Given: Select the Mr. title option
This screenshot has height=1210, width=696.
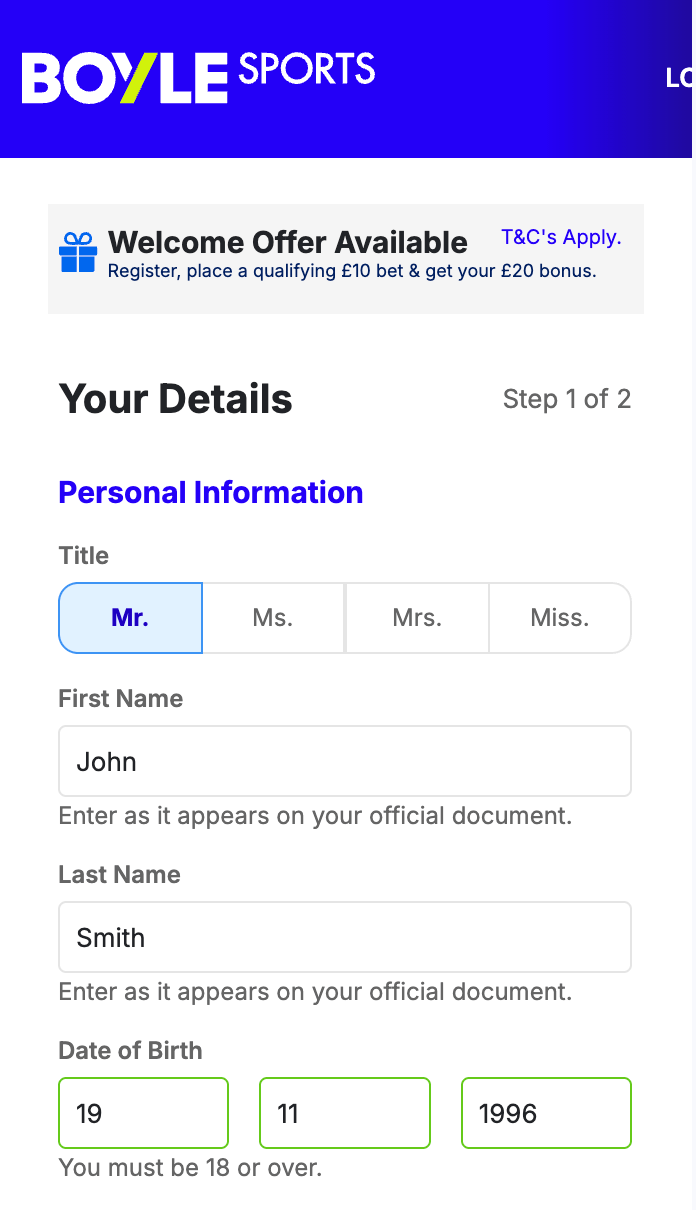Looking at the screenshot, I should (130, 618).
